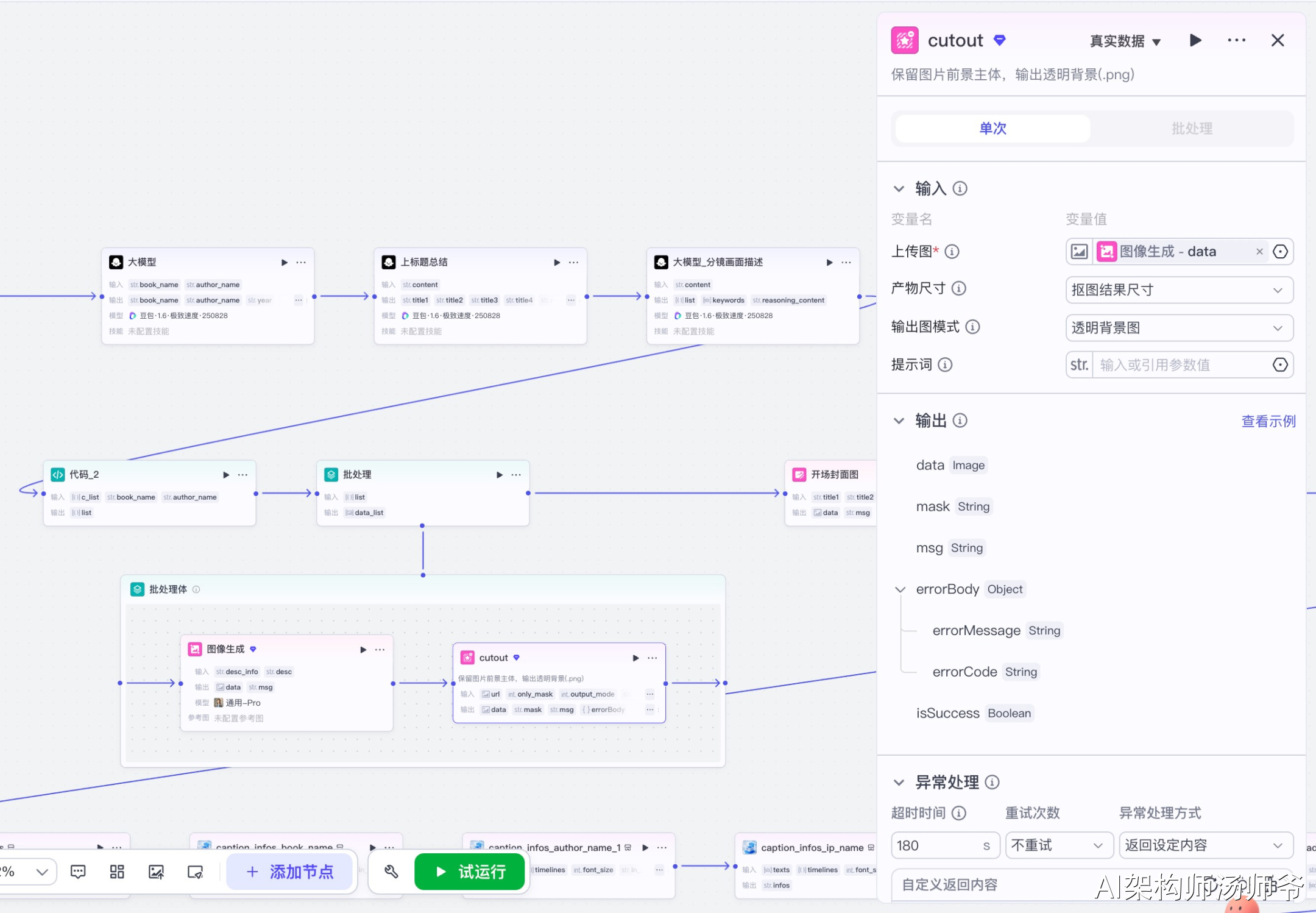Switch to the 批处理 mode tab

click(1192, 129)
